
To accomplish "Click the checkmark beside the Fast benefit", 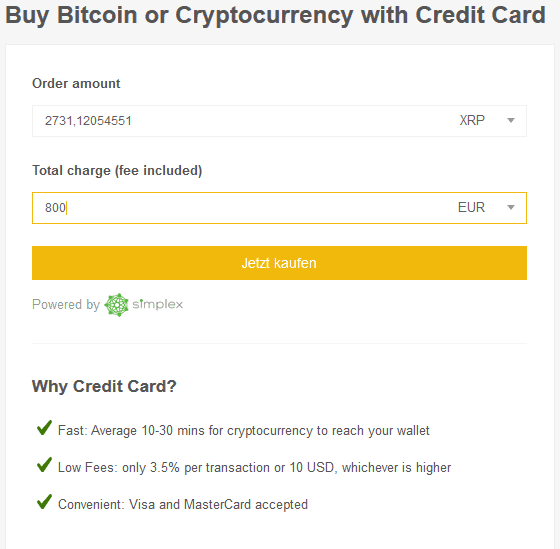I will click(x=44, y=428).
